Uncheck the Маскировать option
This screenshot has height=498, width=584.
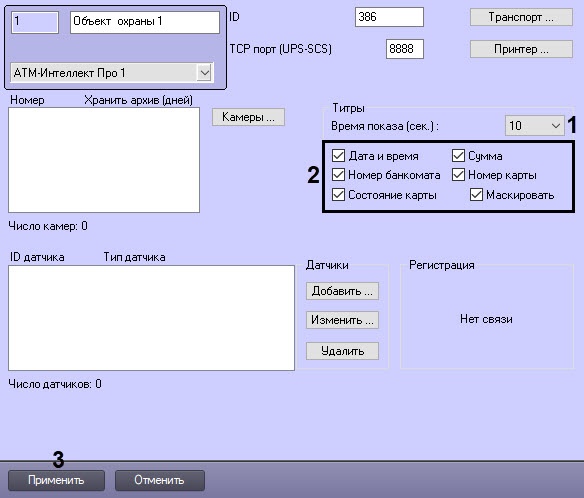coord(476,194)
